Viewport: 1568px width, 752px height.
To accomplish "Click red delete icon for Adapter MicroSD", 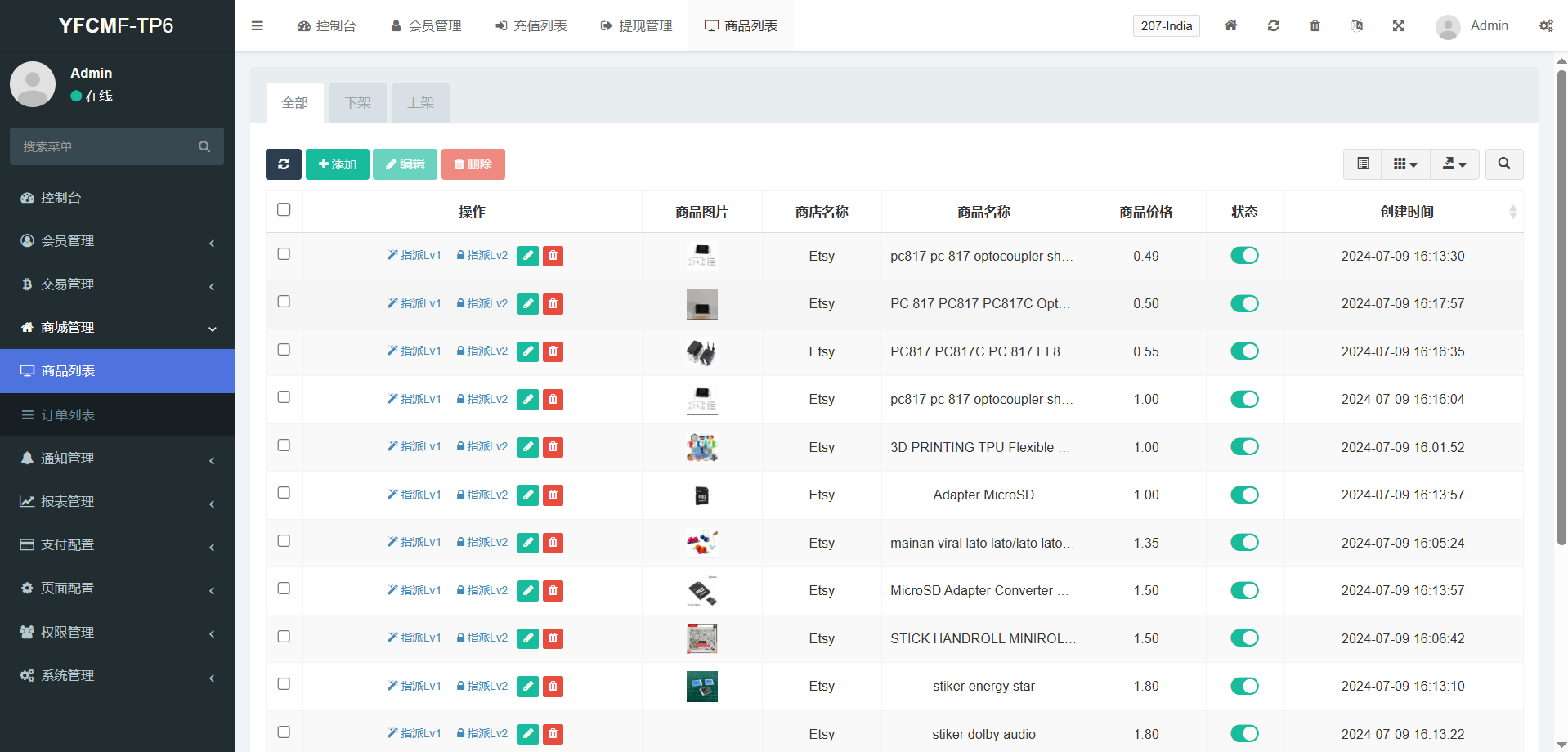I will pyautogui.click(x=553, y=495).
